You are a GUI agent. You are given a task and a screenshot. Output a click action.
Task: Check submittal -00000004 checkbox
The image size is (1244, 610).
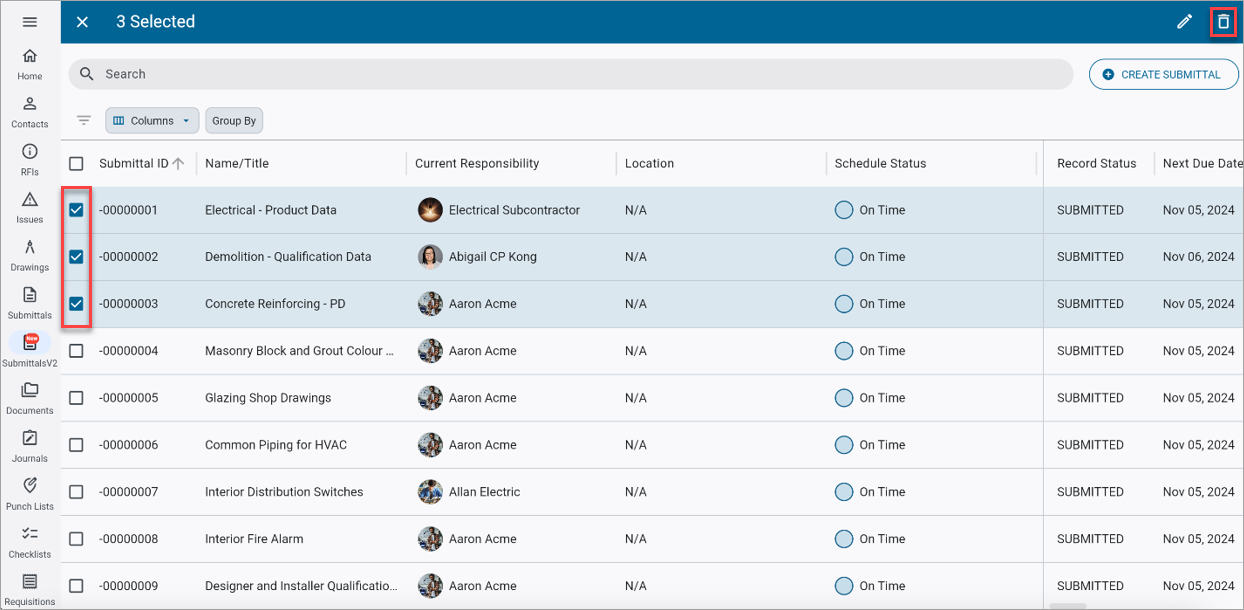coord(76,351)
